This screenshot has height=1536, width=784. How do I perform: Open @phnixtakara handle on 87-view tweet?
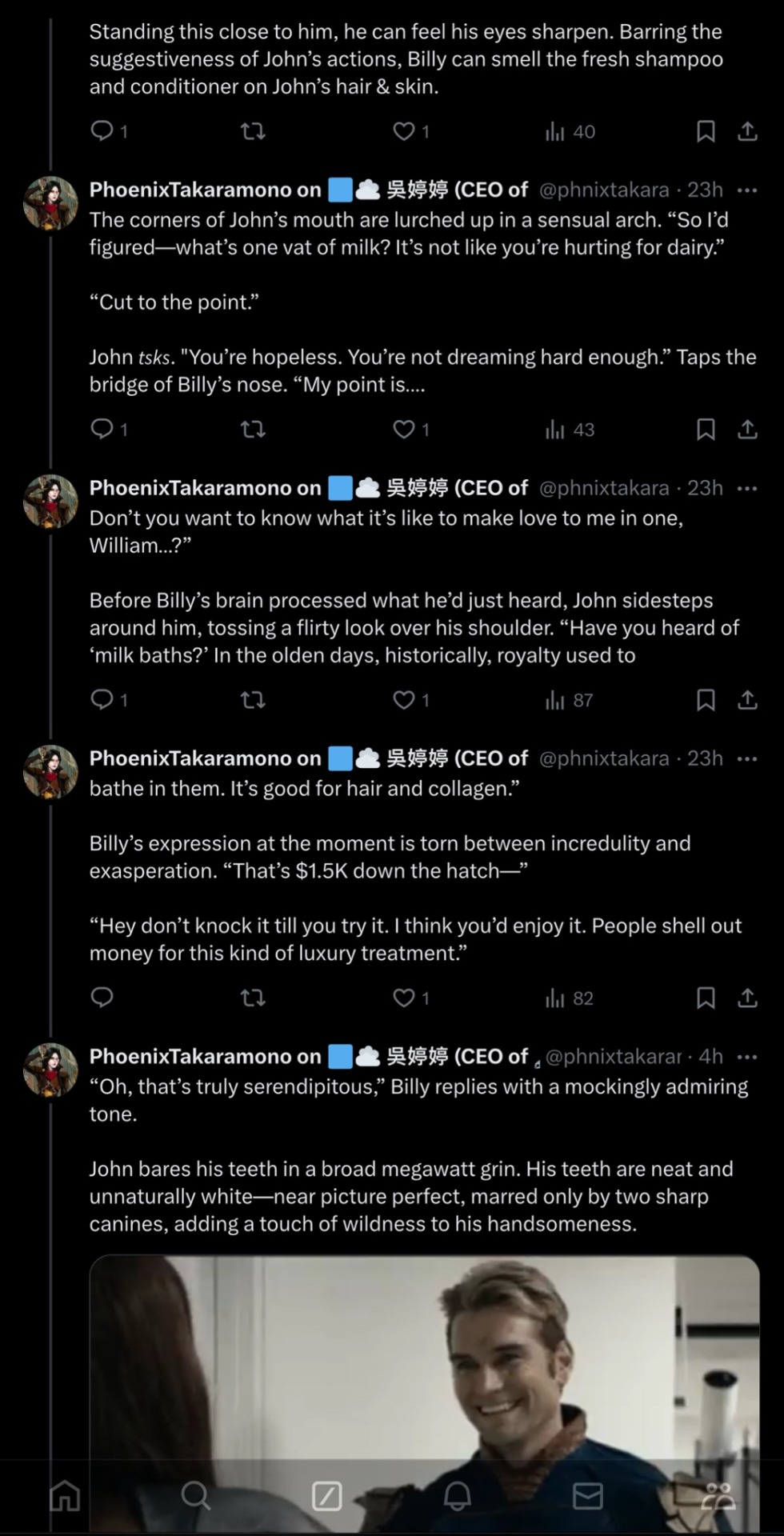[x=604, y=488]
